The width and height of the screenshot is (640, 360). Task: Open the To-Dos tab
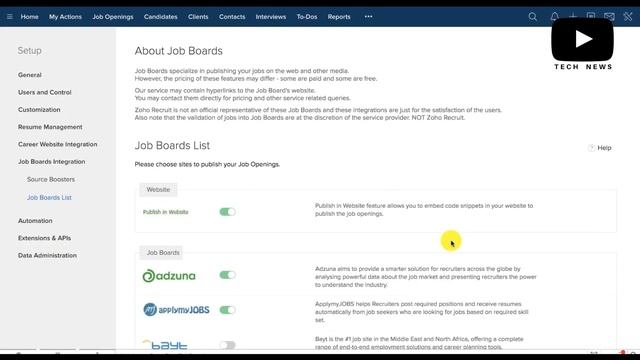tap(307, 17)
